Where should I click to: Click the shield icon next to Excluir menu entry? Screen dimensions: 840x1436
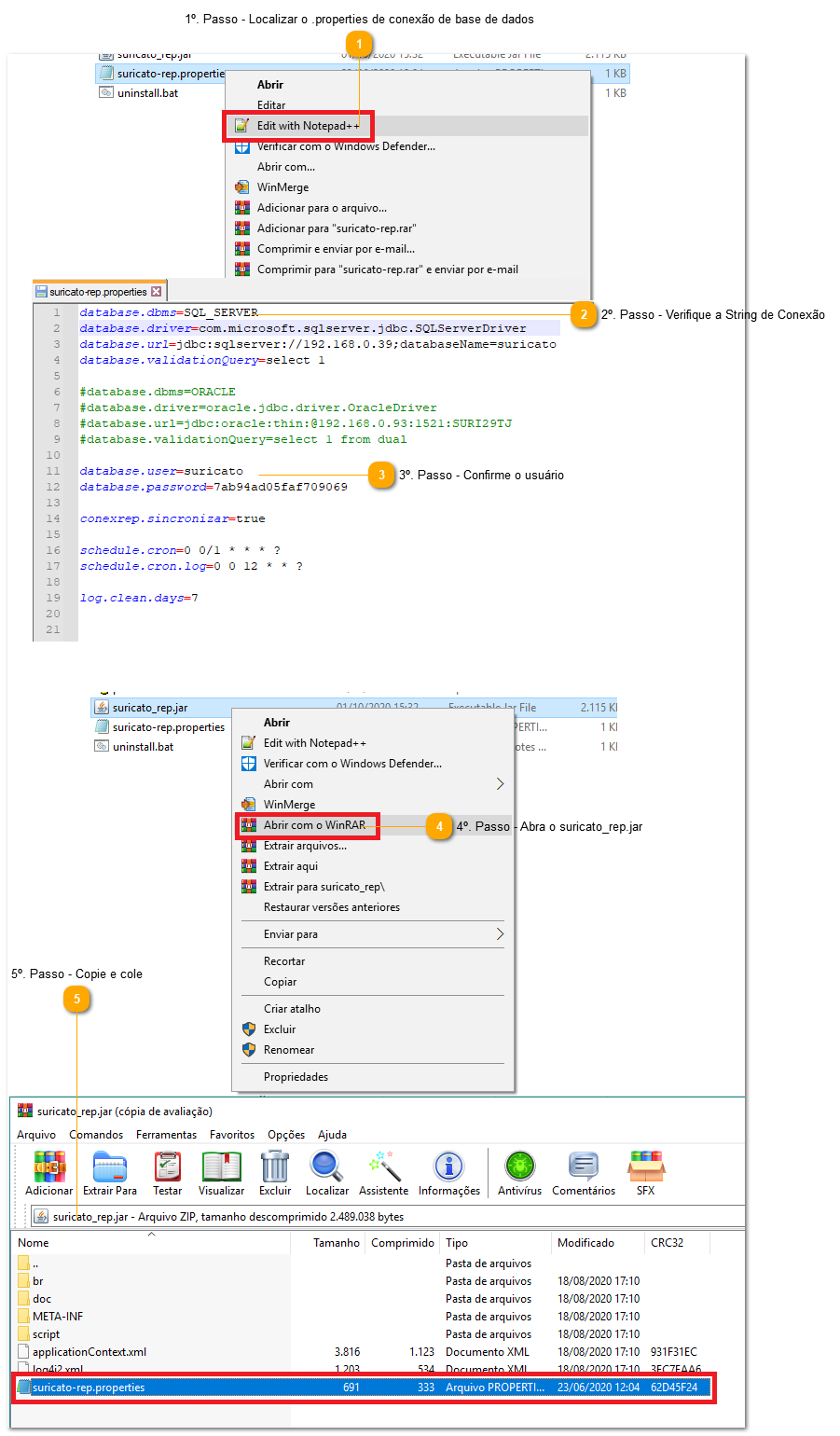coord(249,1029)
